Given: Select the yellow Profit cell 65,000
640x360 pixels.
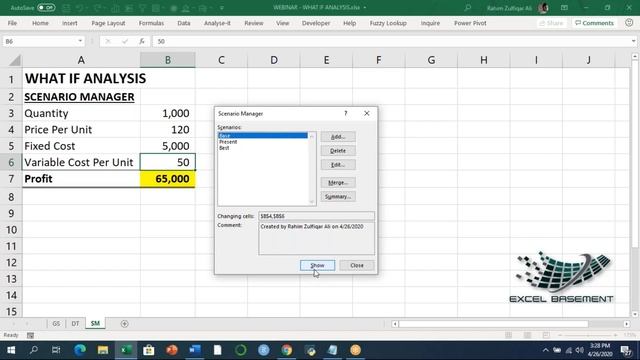Looking at the screenshot, I should pos(168,179).
